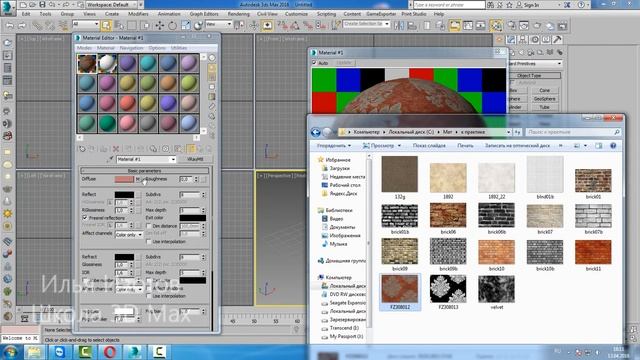This screenshot has width=640, height=360.
Task: Switch to the Hierarchy command panel tab
Action: 523,40
